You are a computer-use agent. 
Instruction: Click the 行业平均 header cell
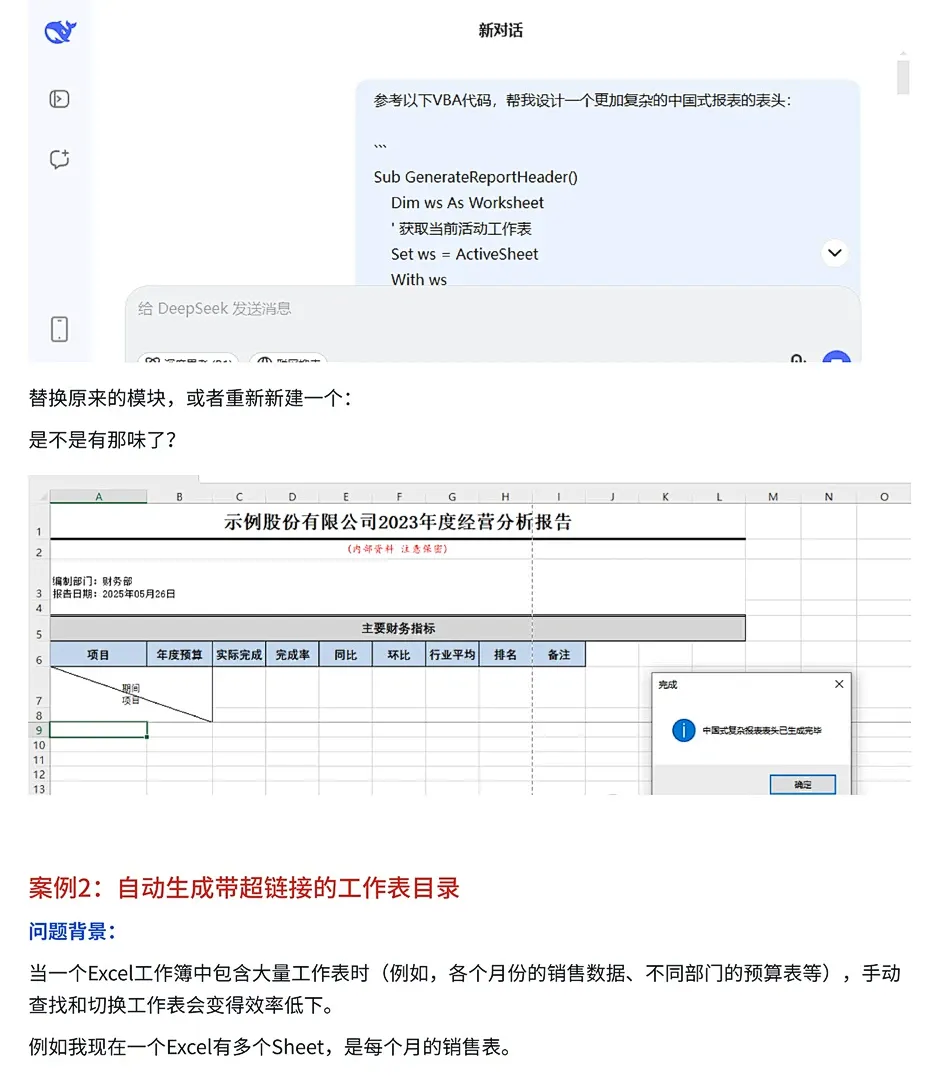click(x=452, y=655)
